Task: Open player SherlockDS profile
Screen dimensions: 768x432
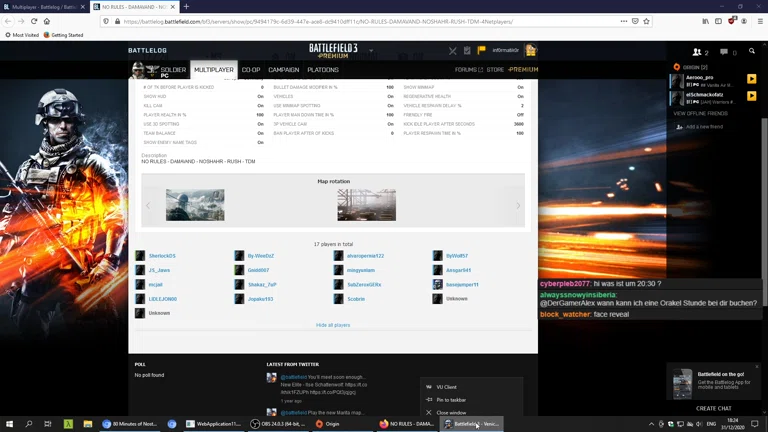Action: click(x=162, y=256)
